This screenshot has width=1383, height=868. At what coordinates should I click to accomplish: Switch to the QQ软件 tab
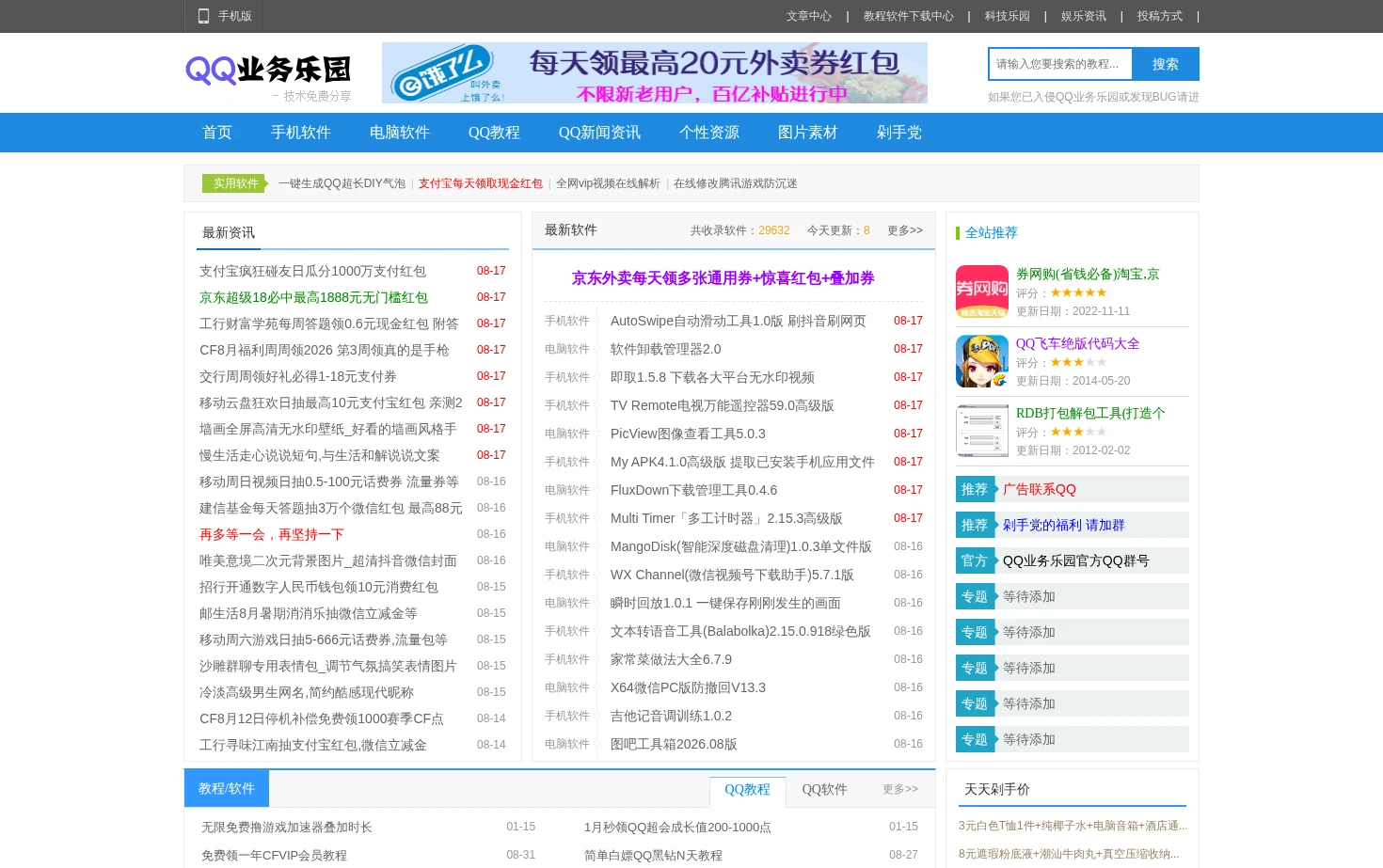pos(824,790)
